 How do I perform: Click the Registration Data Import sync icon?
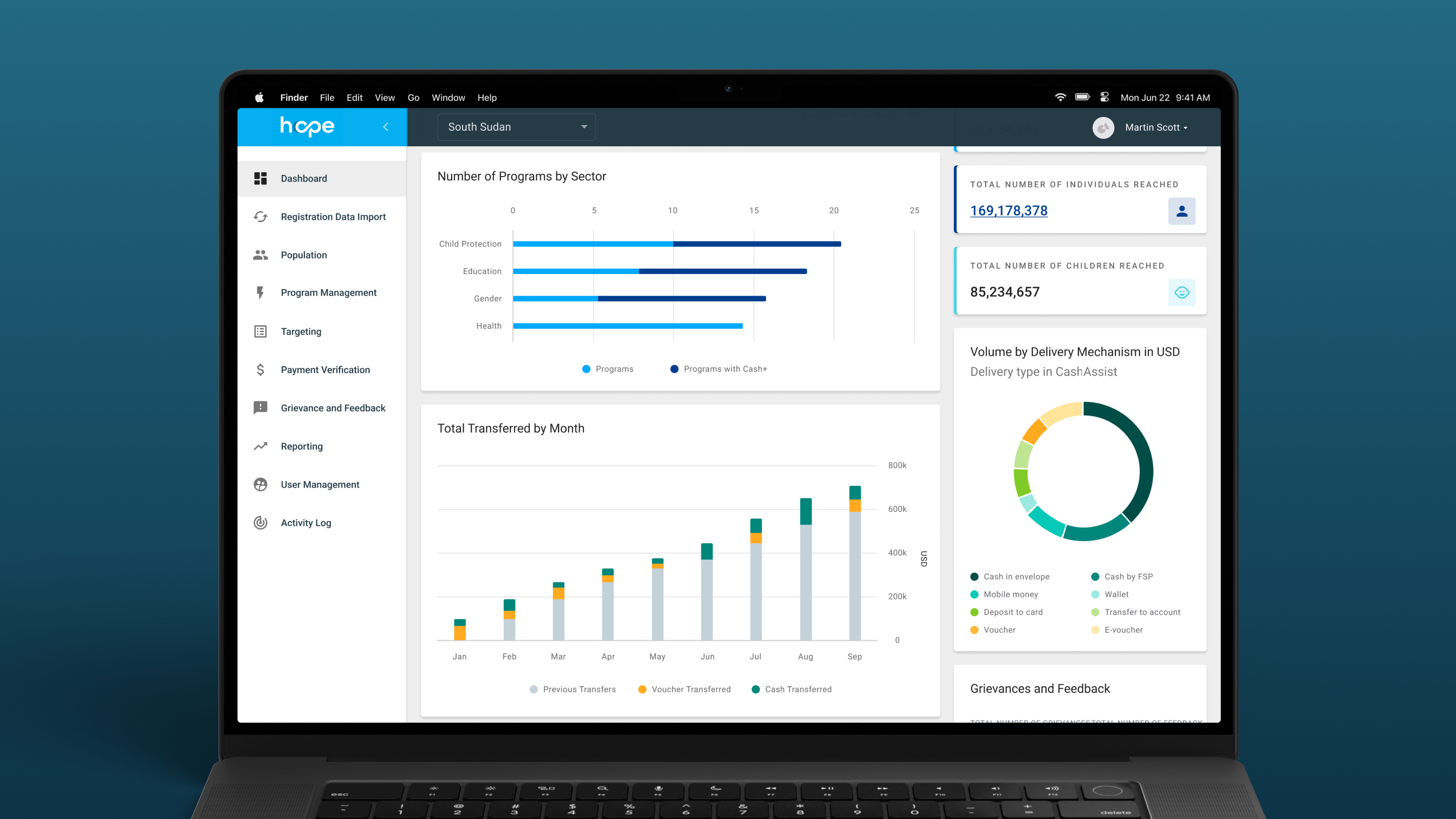pyautogui.click(x=260, y=217)
